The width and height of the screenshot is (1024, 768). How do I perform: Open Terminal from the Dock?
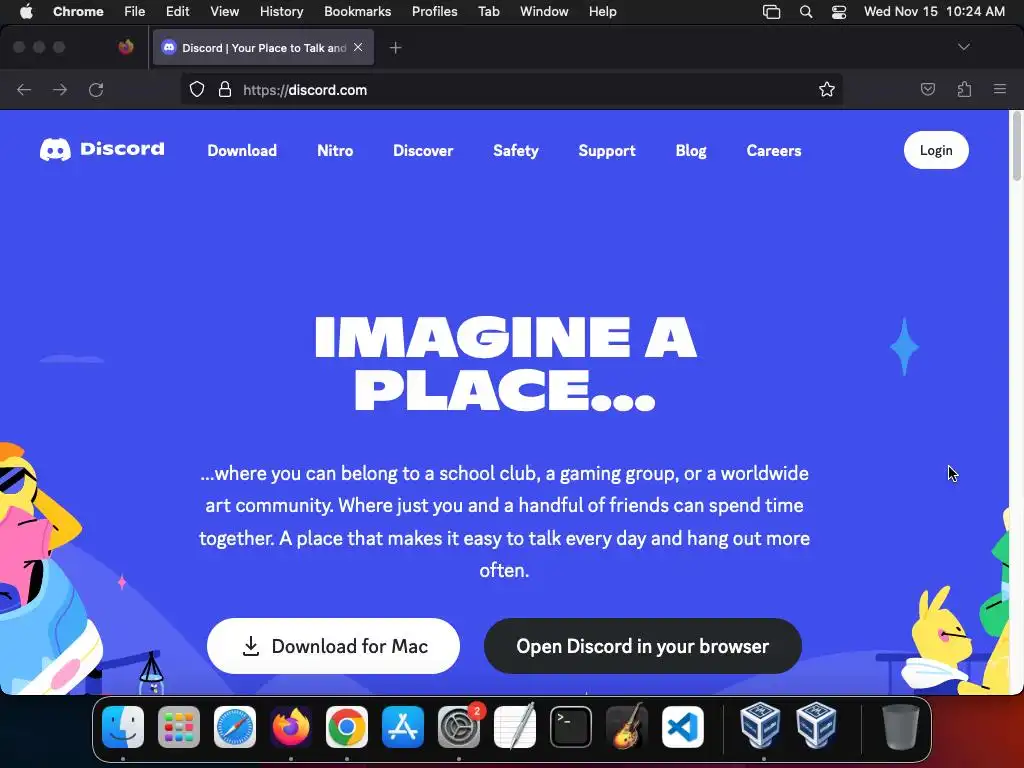tap(571, 727)
